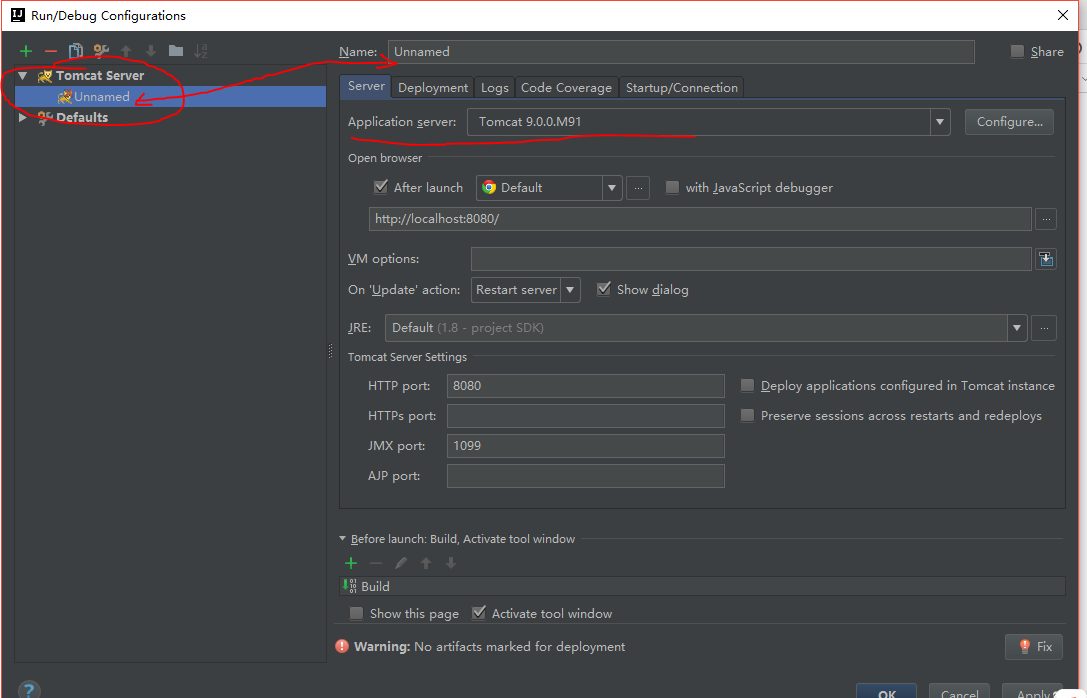Screen dimensions: 1087x698
Task: Edit defaults via the wrench icon
Action: point(101,51)
